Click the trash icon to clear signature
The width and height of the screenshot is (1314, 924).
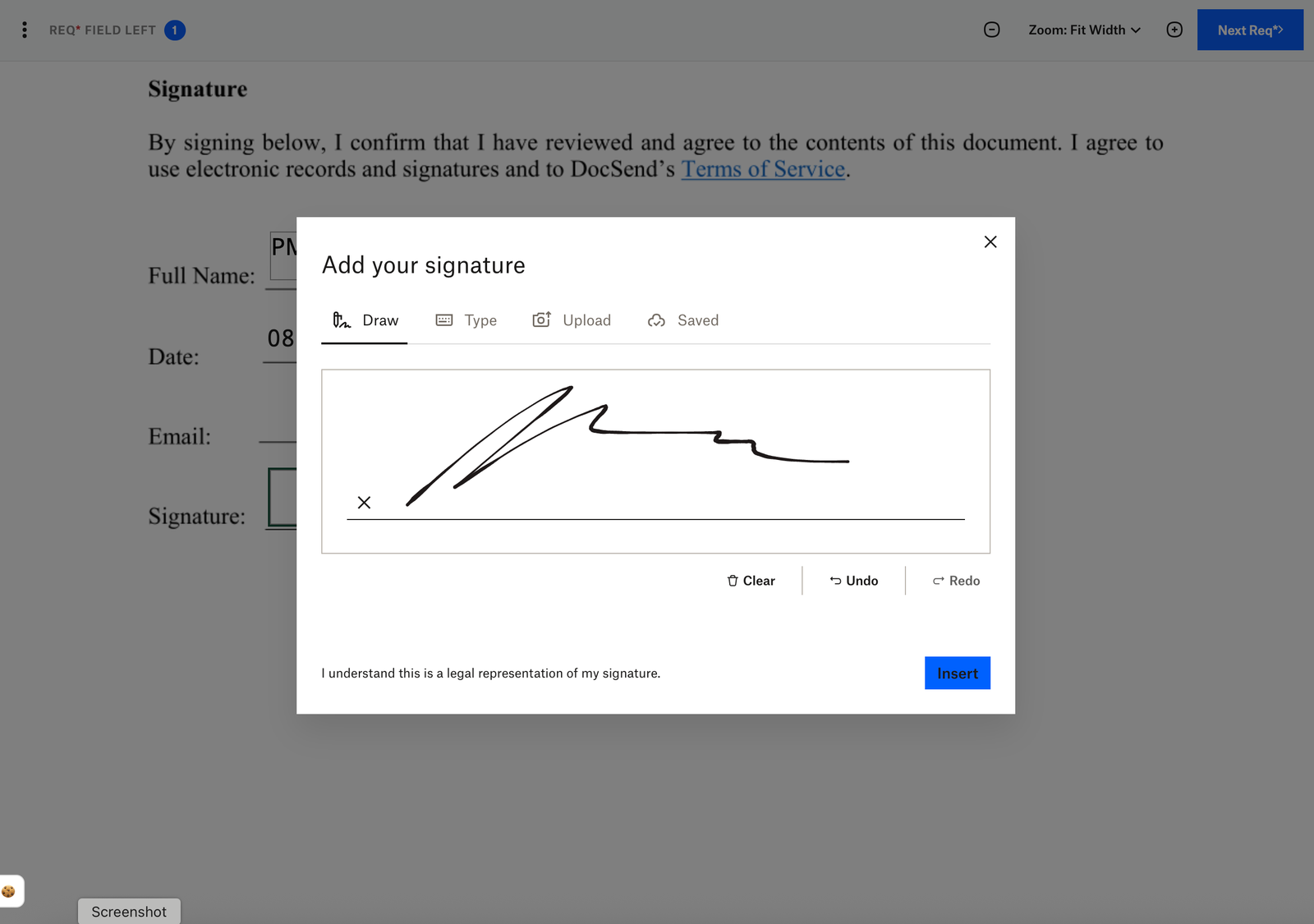[732, 581]
